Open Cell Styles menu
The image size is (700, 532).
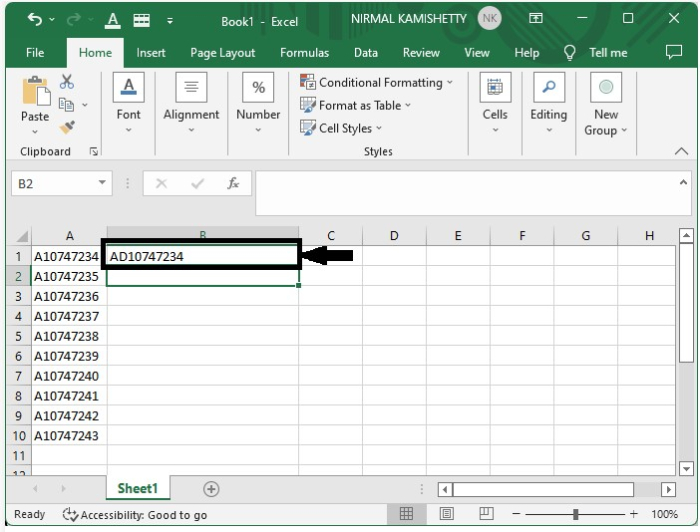tap(341, 128)
